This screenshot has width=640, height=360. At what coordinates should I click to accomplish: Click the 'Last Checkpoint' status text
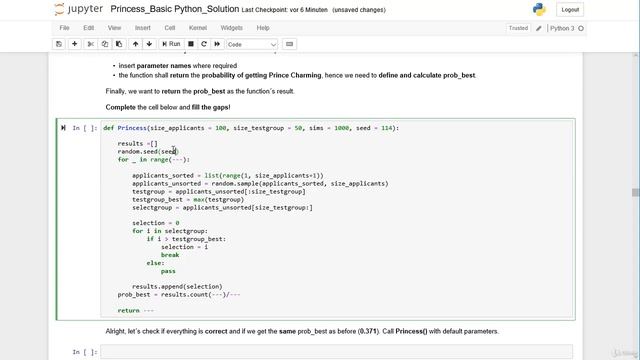284,10
